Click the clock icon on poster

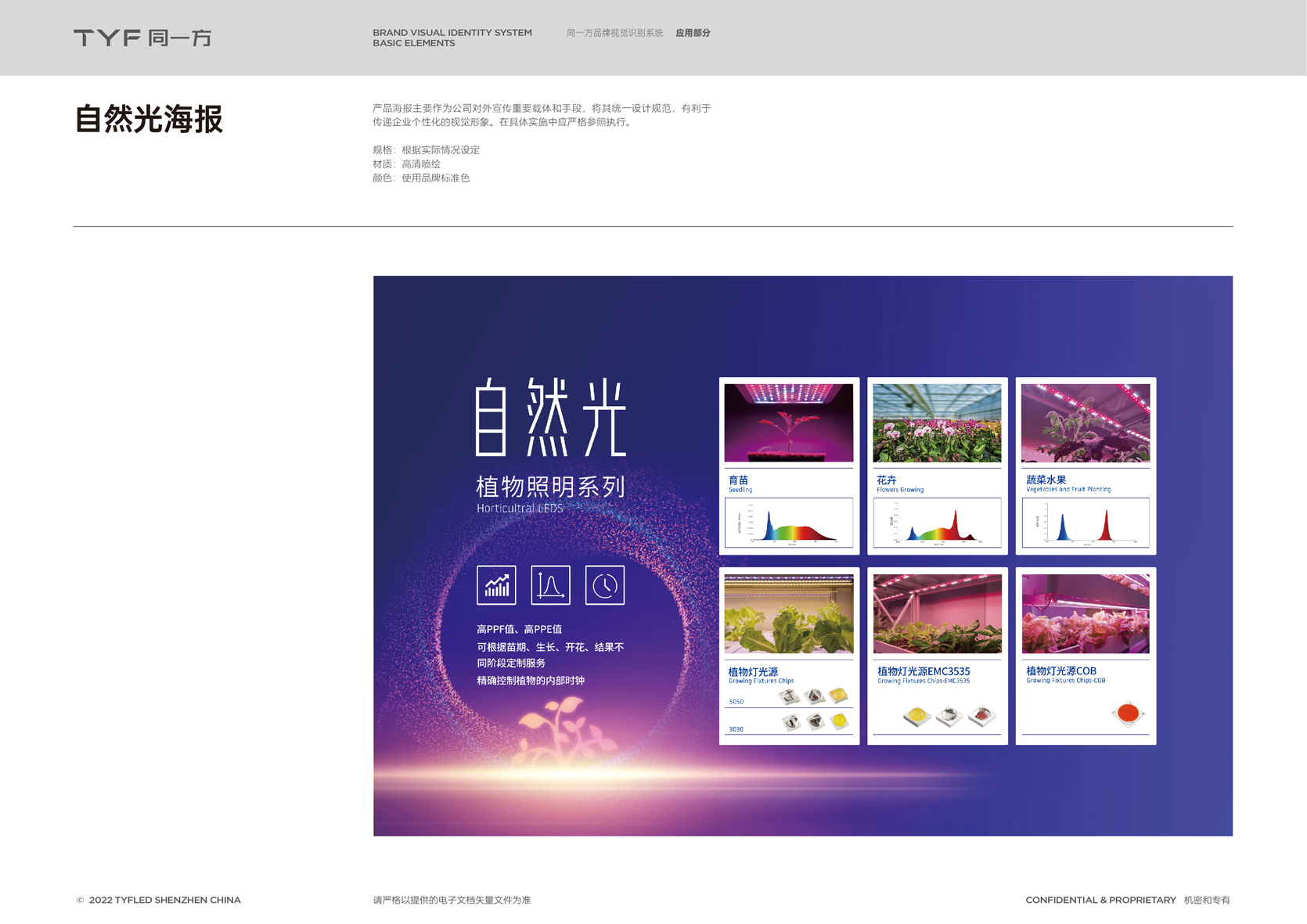pyautogui.click(x=604, y=585)
